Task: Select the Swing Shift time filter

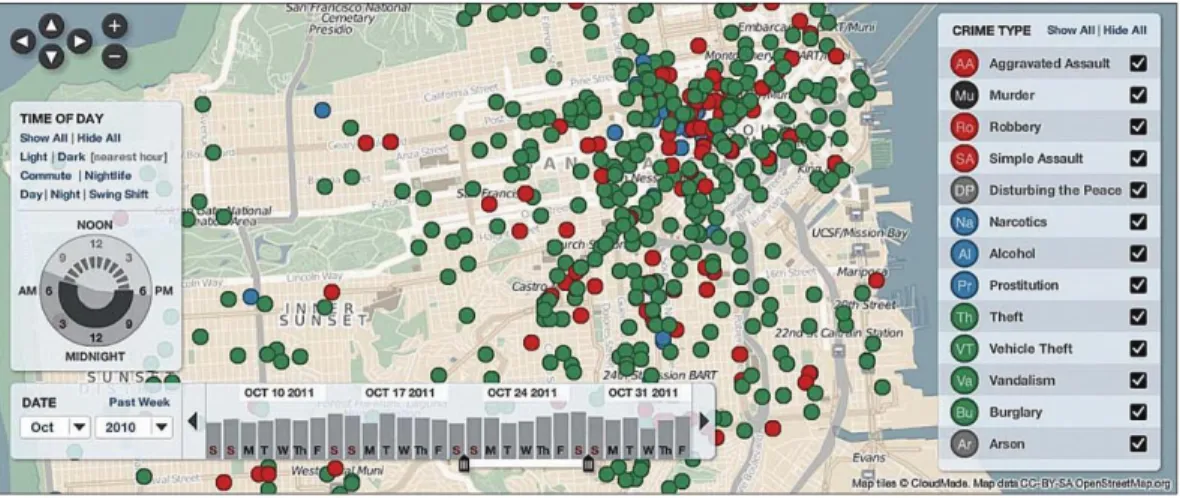Action: pyautogui.click(x=118, y=194)
